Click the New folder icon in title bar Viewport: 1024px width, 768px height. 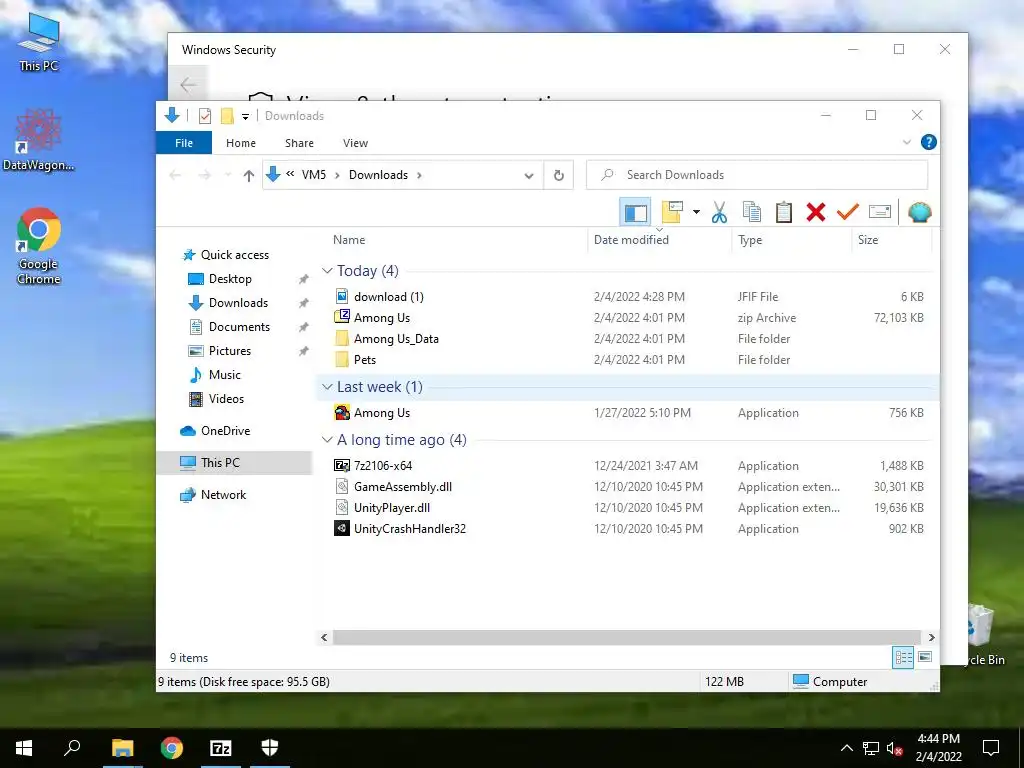click(x=227, y=116)
